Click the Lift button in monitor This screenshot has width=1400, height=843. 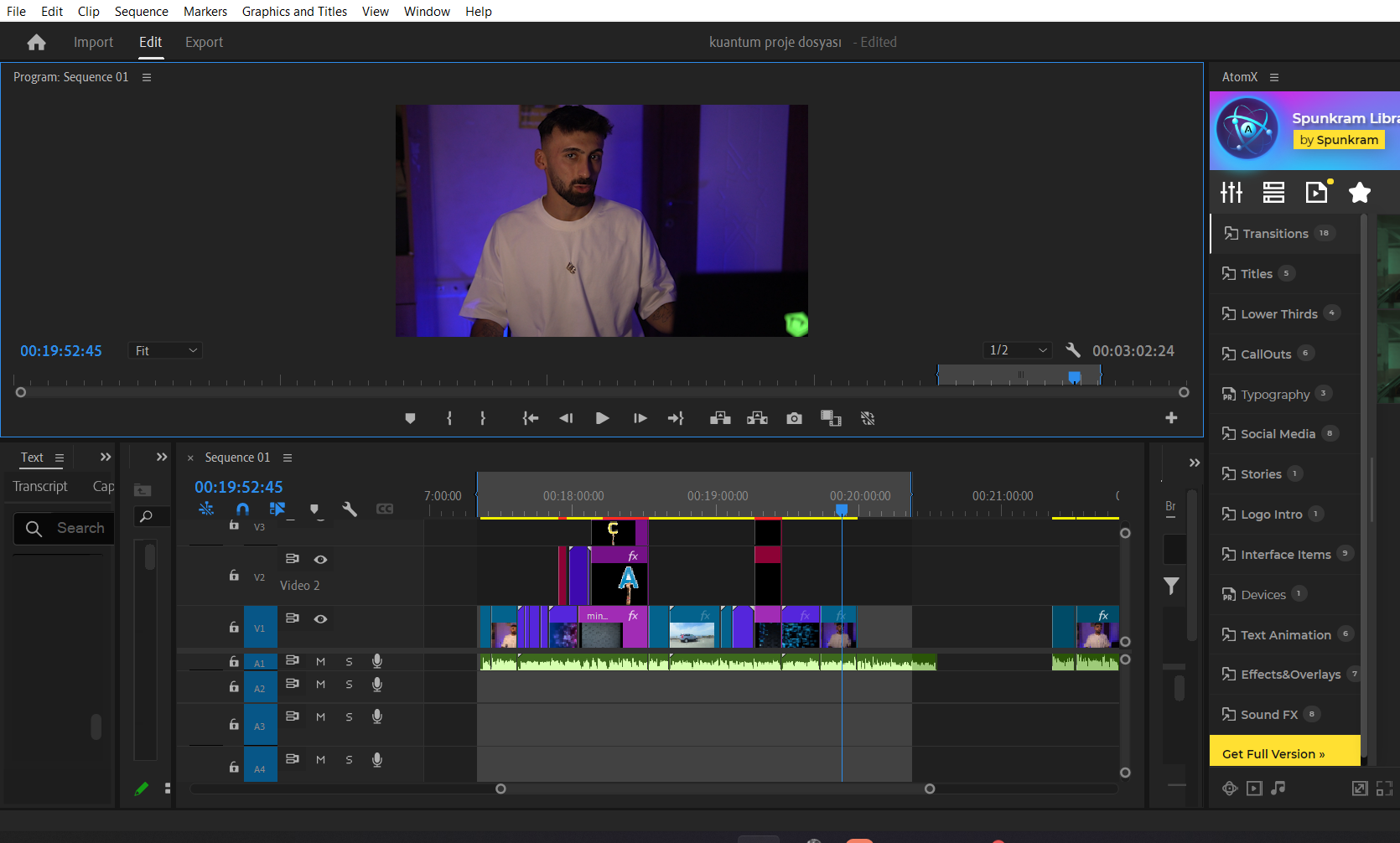pyautogui.click(x=720, y=418)
